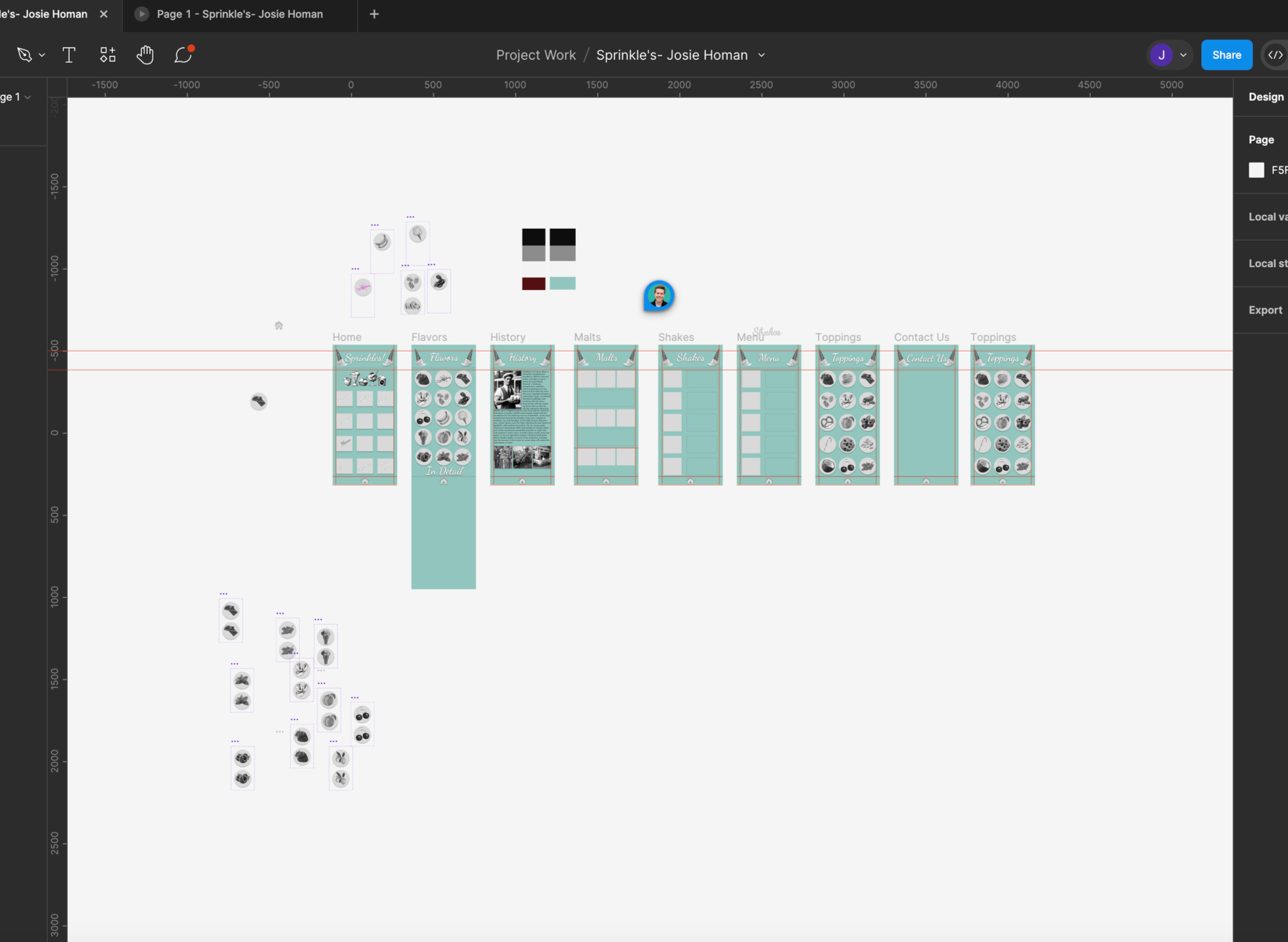Add a new tab with plus

[374, 14]
